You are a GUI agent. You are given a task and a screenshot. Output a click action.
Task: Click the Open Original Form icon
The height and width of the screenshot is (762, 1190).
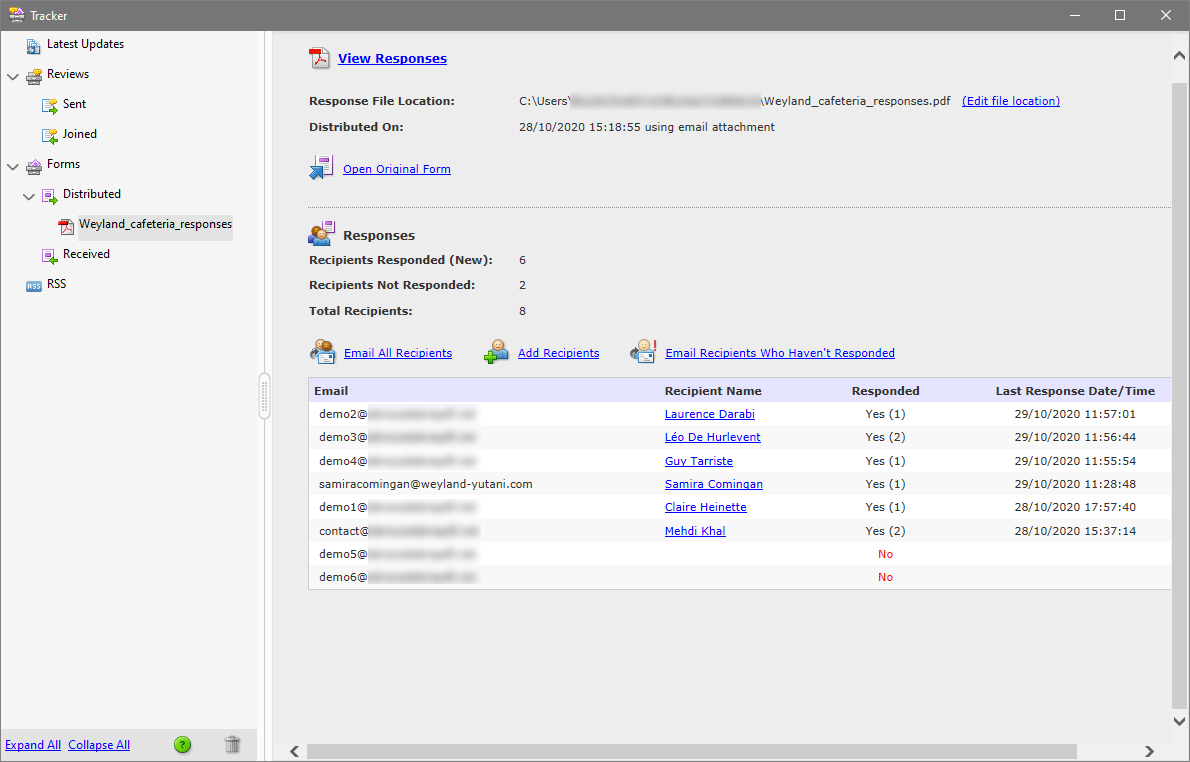click(321, 166)
